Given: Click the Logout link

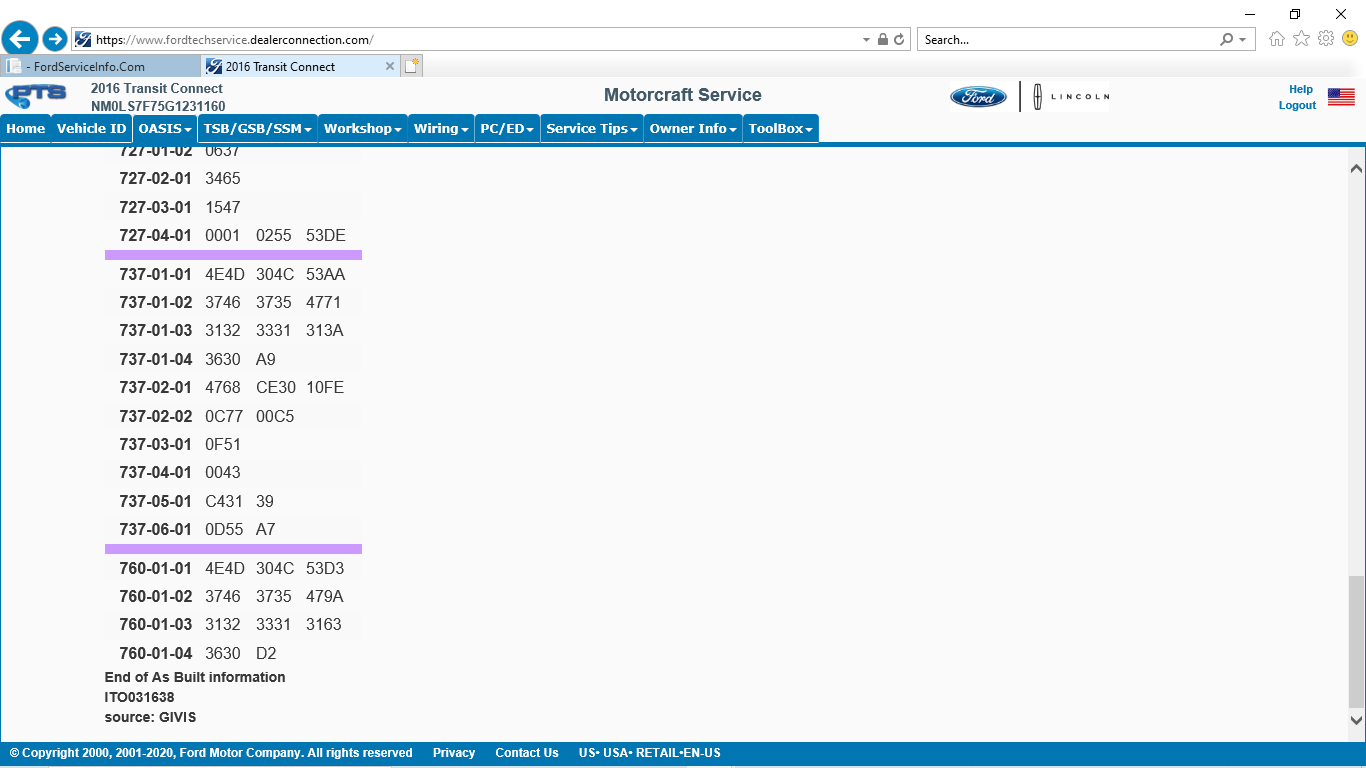Looking at the screenshot, I should [x=1297, y=106].
